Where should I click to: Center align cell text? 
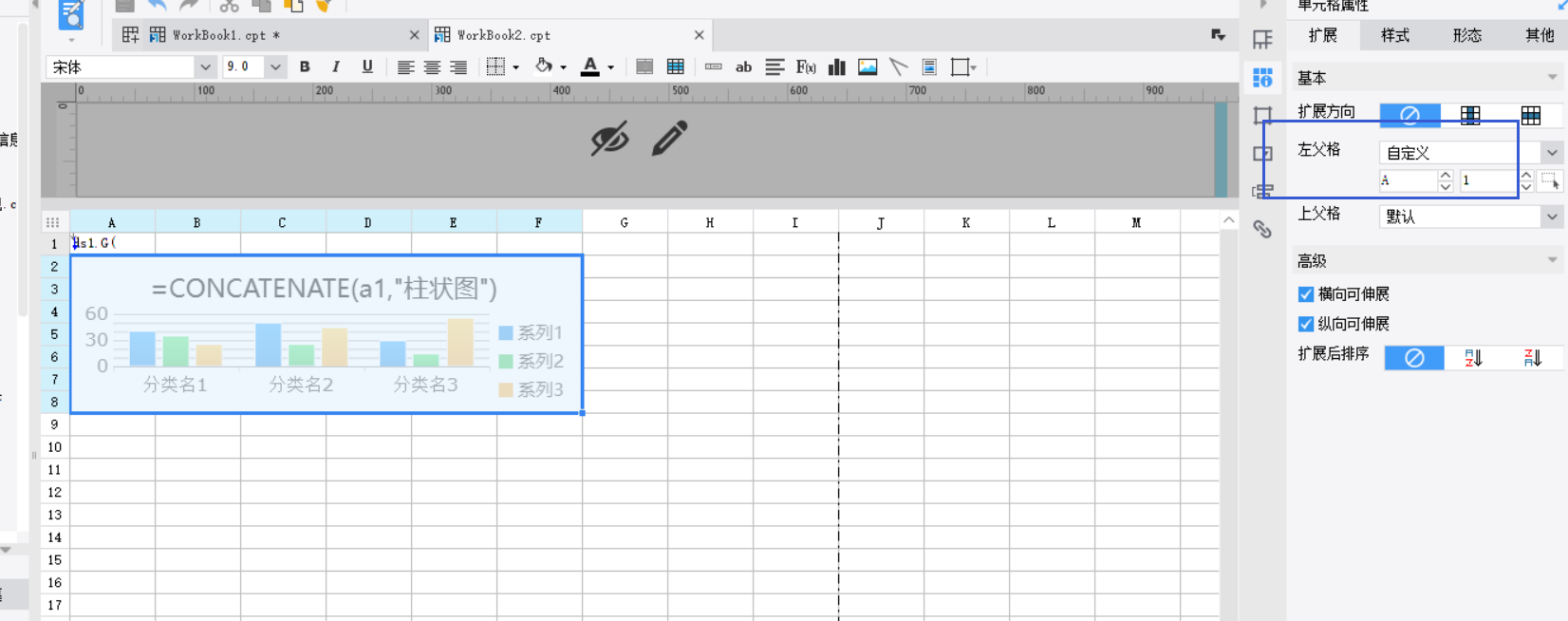click(x=432, y=67)
